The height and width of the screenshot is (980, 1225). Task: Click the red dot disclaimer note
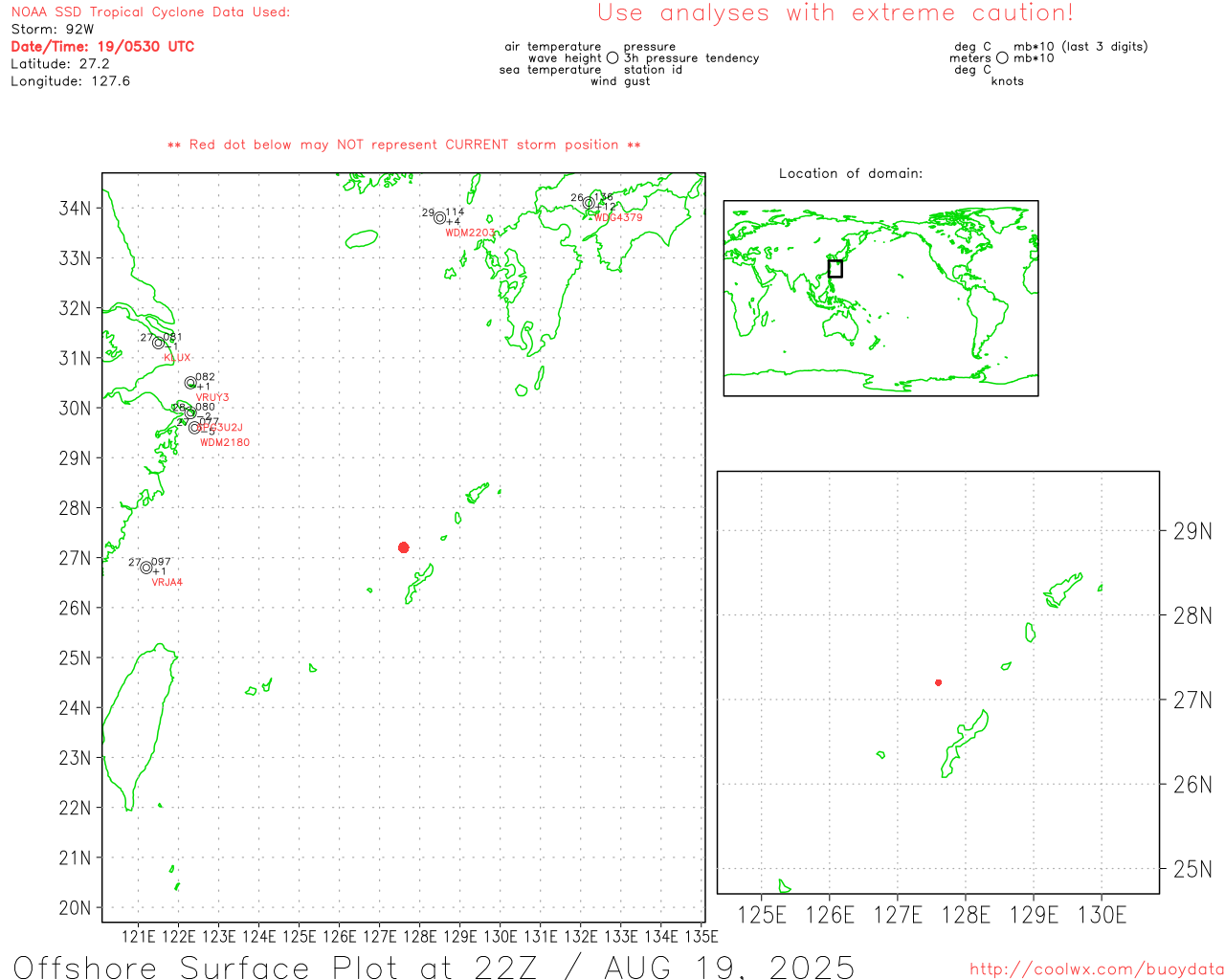[404, 145]
